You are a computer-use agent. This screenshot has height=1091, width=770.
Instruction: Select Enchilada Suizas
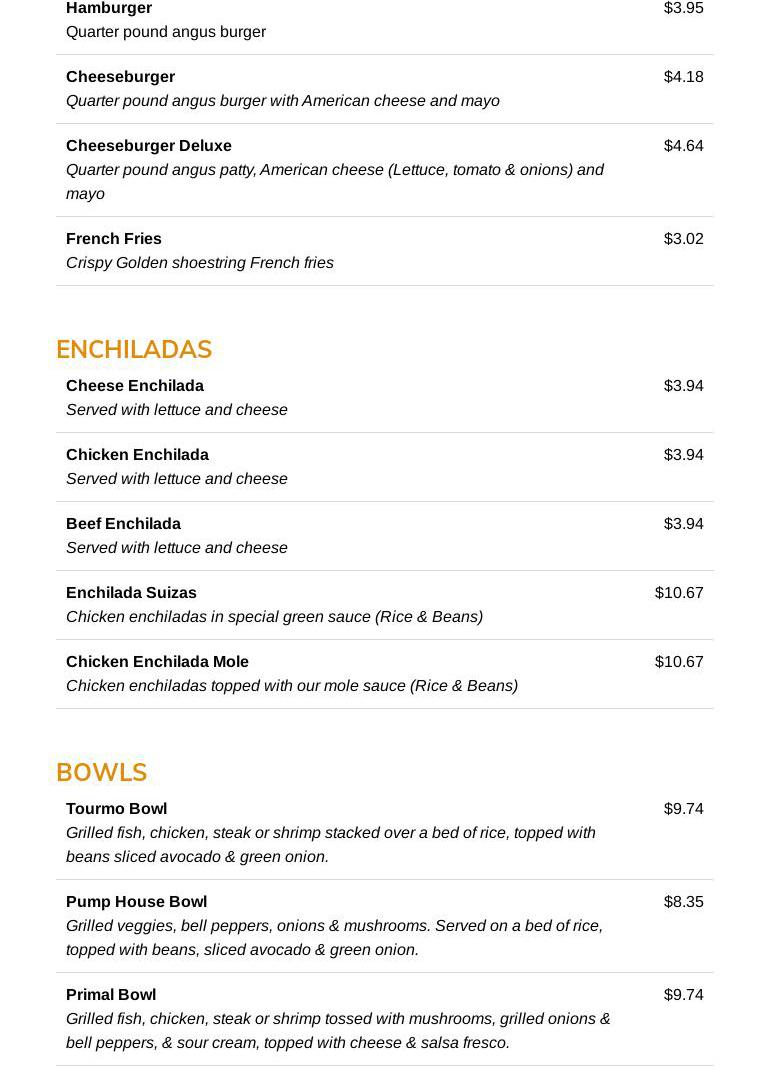click(x=131, y=593)
